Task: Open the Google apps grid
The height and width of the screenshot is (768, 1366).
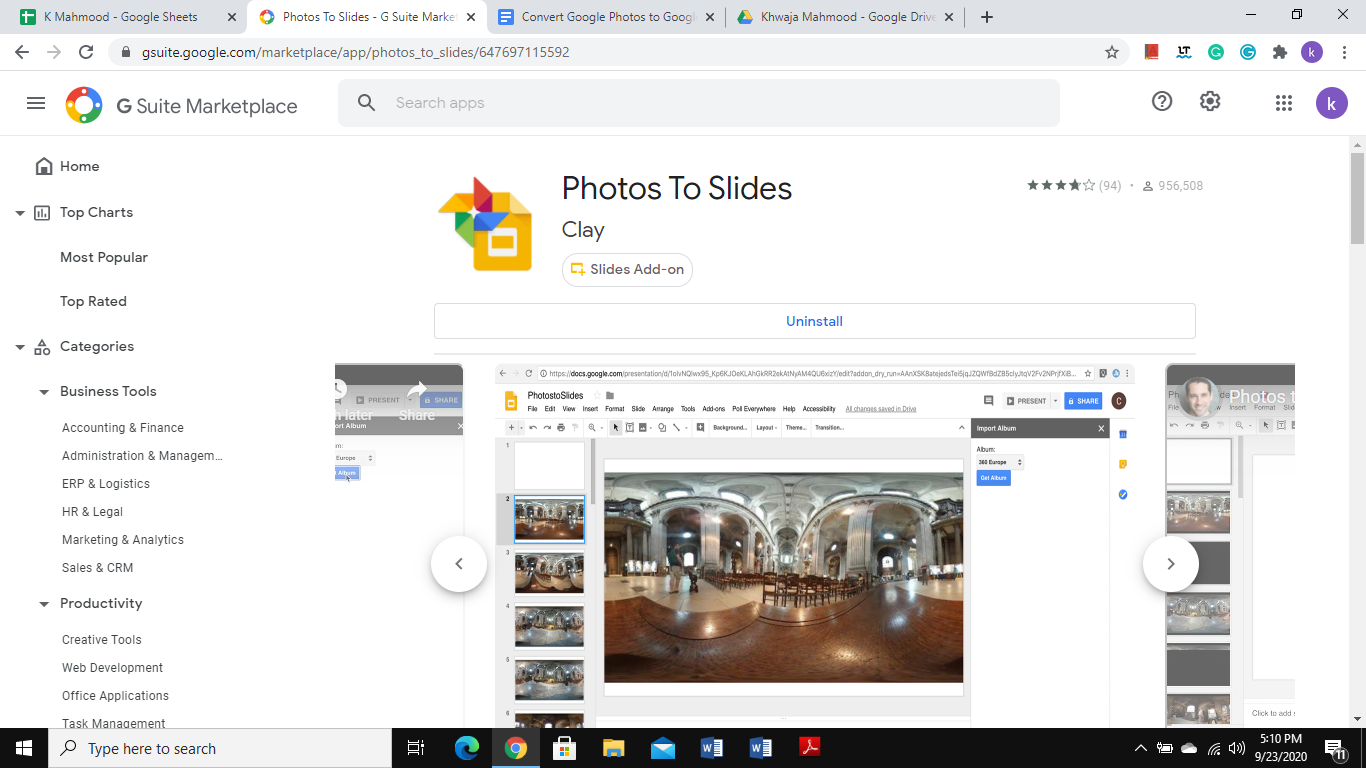Action: (x=1284, y=103)
